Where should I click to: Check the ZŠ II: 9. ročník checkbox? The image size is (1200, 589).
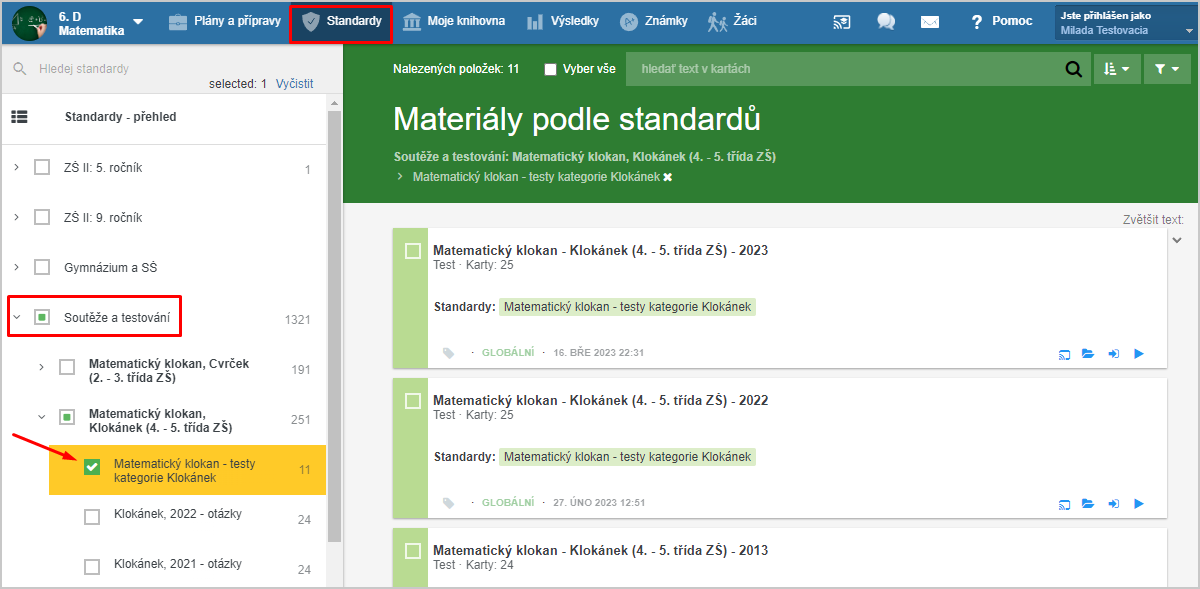42,217
